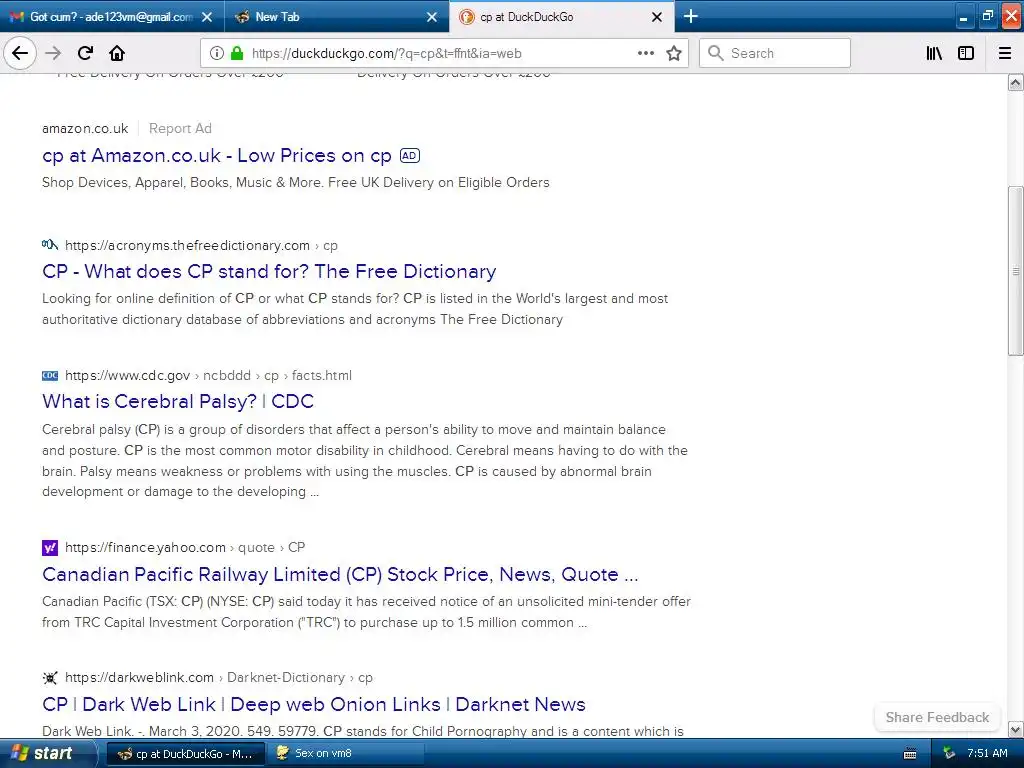Click the CDC favicon

50,376
